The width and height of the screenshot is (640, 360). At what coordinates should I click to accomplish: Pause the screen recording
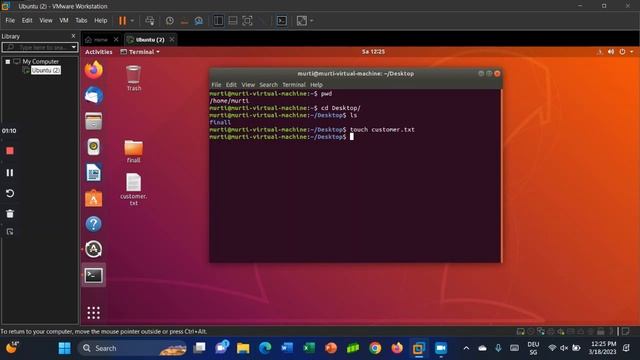pyautogui.click(x=10, y=173)
